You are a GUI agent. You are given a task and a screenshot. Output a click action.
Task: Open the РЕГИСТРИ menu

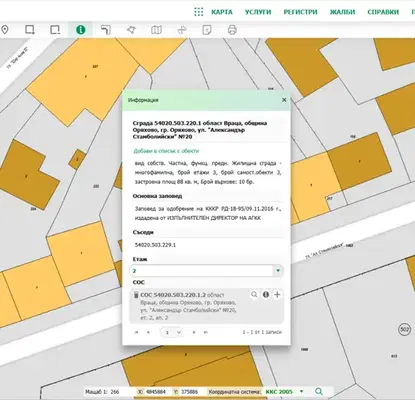point(300,12)
